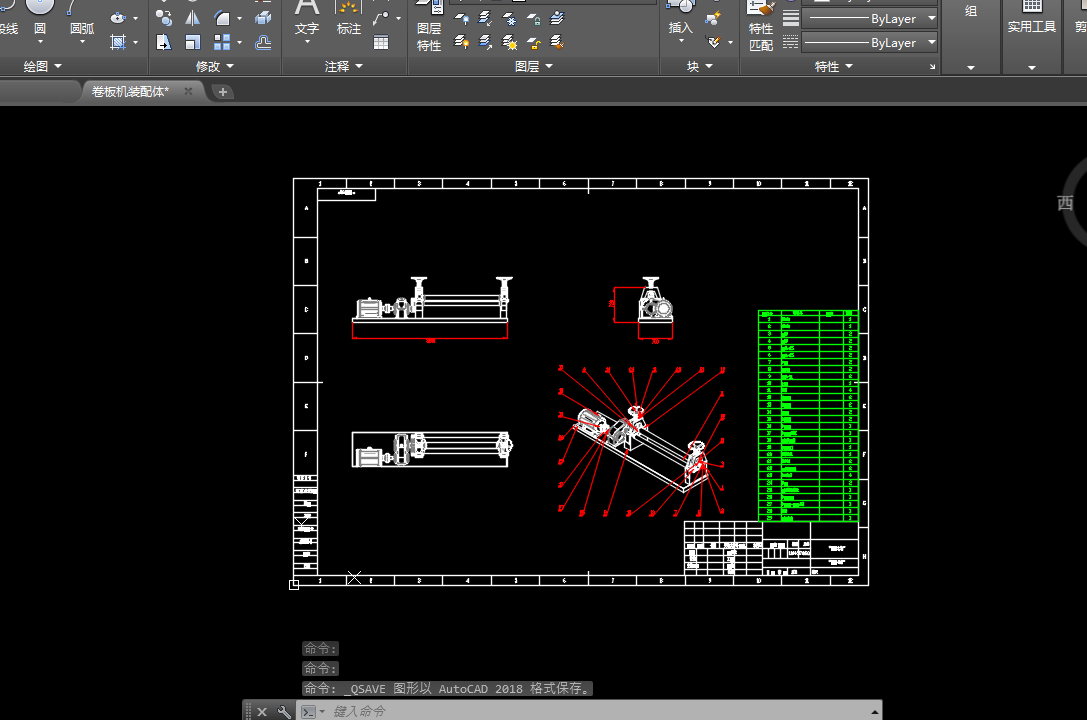The width and height of the screenshot is (1087, 720).
Task: Click the Create Block icon
Action: [x=712, y=19]
